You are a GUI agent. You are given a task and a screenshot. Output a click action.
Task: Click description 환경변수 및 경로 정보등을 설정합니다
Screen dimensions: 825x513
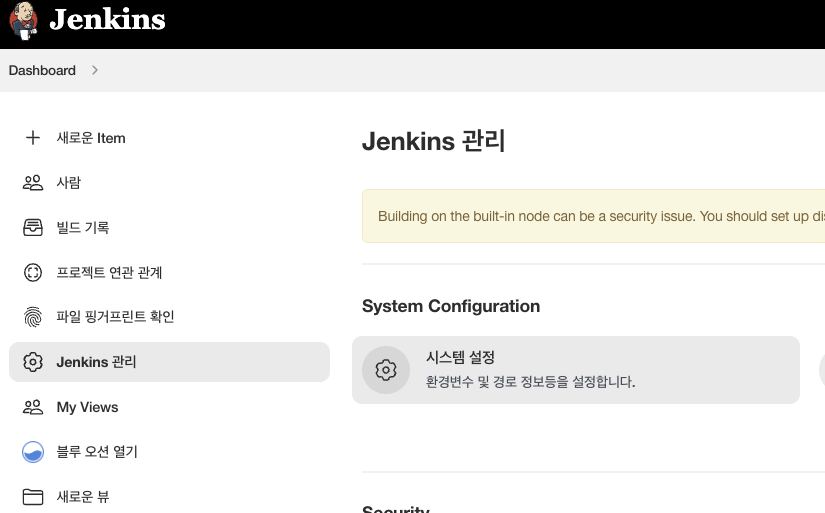point(530,381)
